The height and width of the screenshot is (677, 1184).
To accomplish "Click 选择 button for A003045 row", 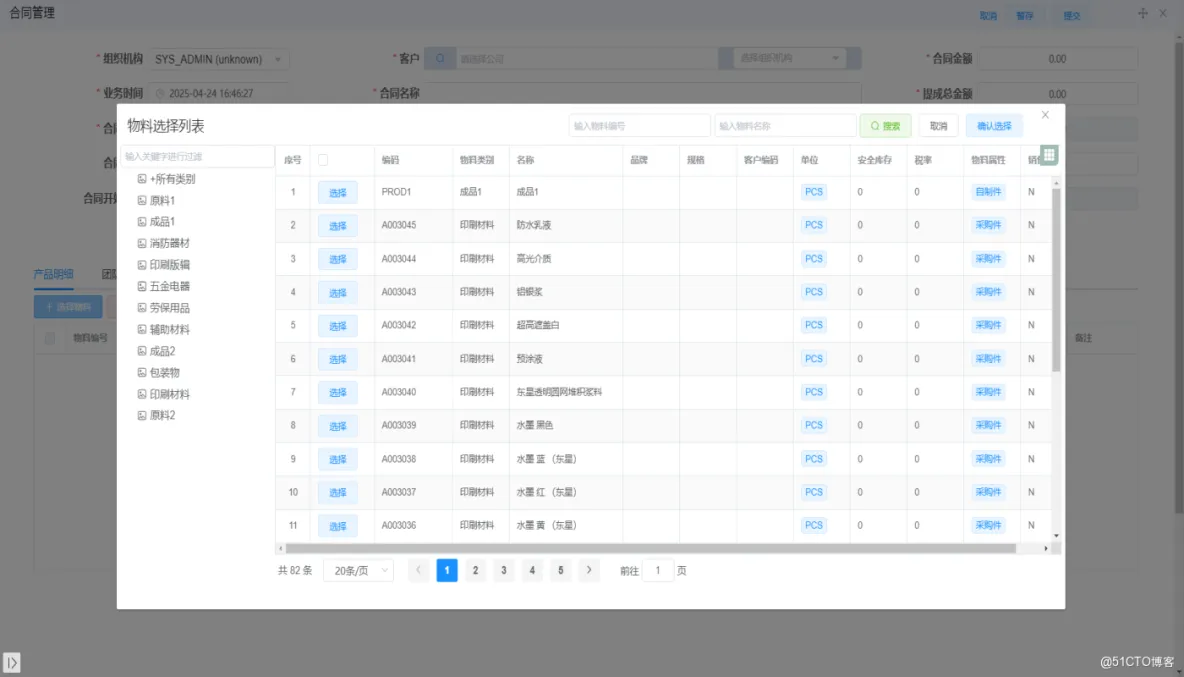I will (338, 226).
